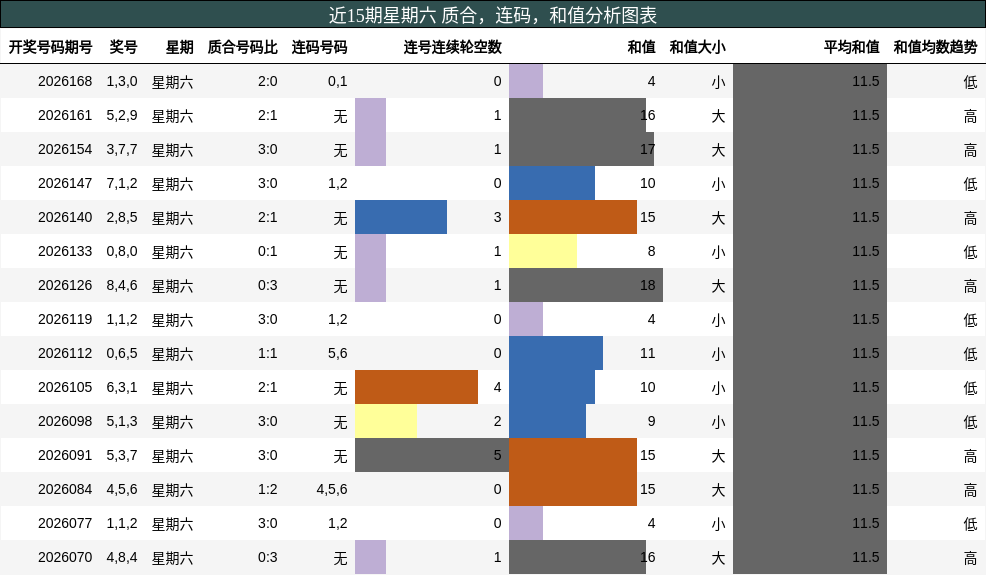
Task: Click issue number 2026091
Action: (65, 455)
